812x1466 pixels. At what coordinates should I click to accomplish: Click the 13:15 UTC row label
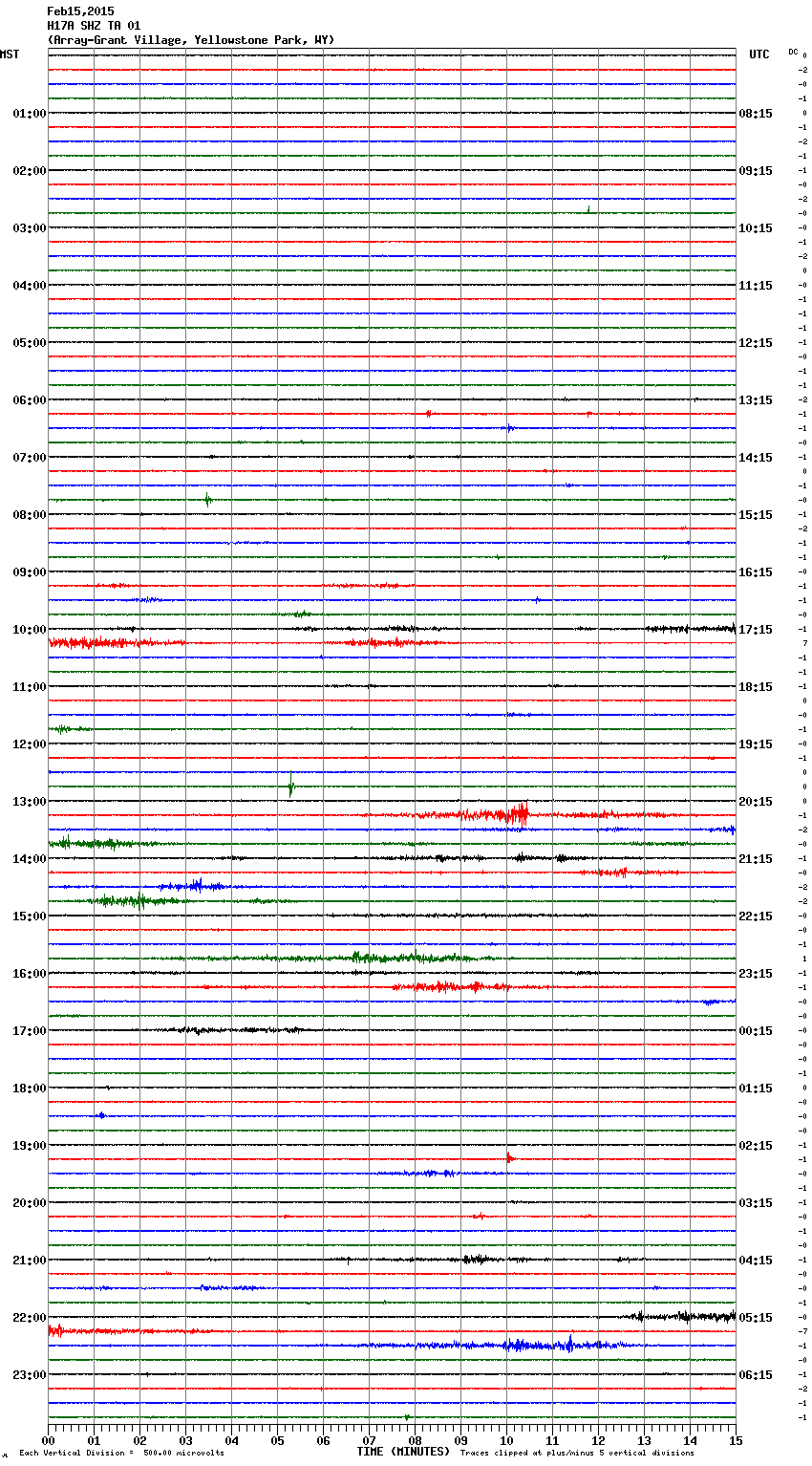tap(756, 400)
